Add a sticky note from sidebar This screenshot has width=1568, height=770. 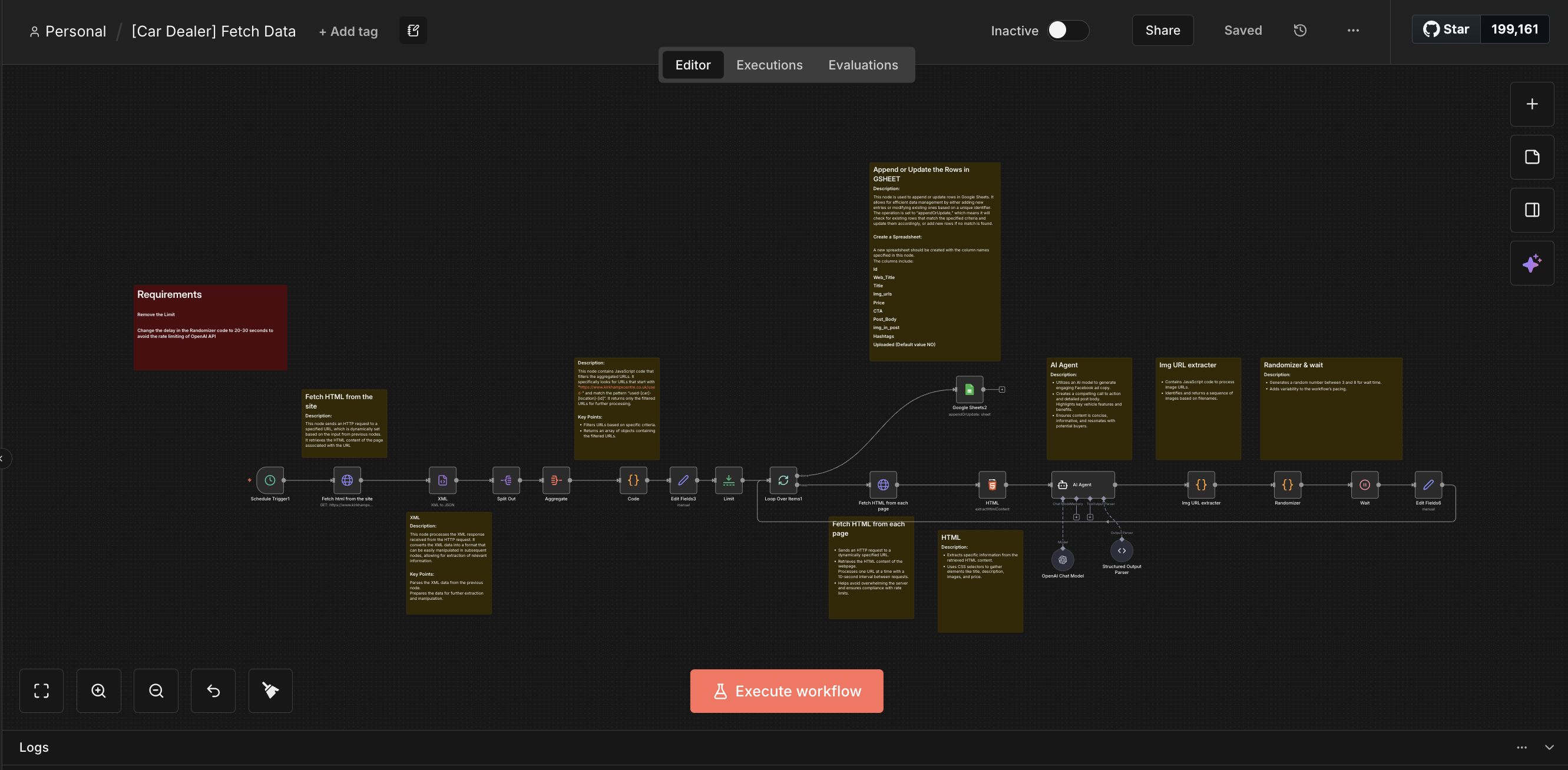coord(1532,157)
